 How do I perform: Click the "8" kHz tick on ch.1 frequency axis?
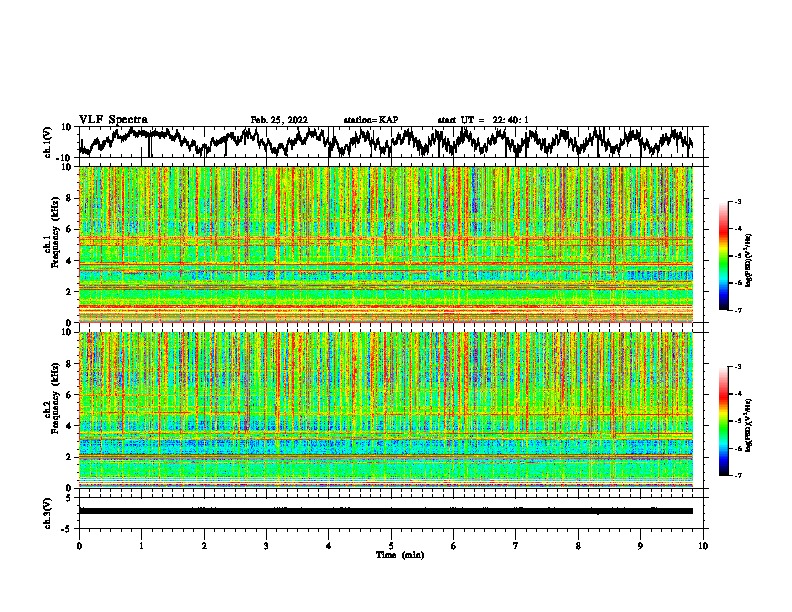[69, 198]
